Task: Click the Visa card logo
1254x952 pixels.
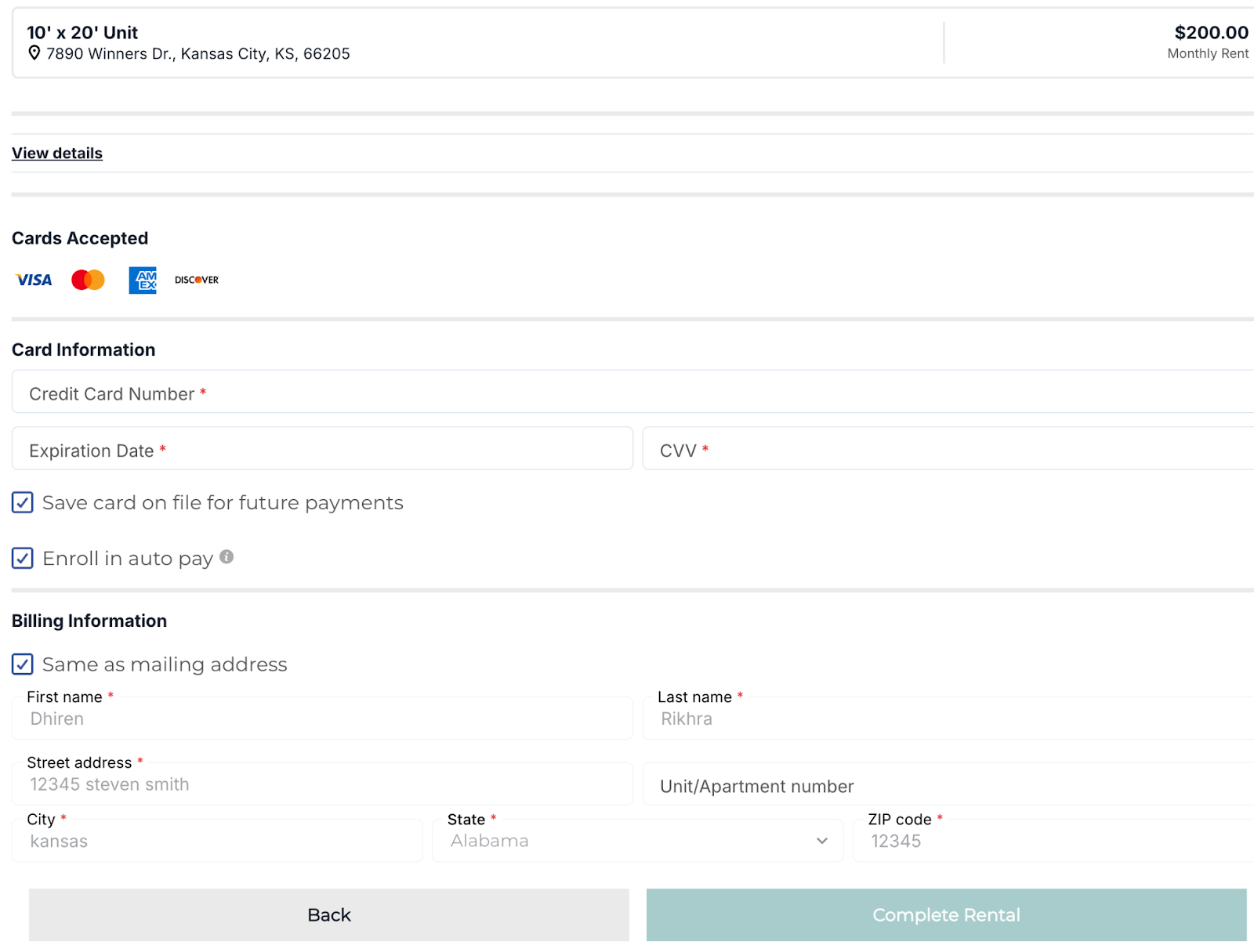Action: coord(34,280)
